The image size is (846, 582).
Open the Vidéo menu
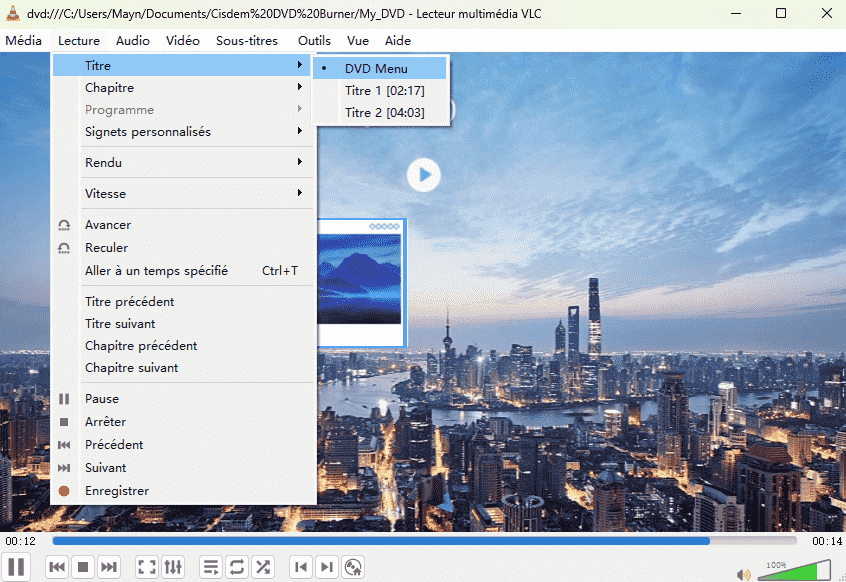183,40
